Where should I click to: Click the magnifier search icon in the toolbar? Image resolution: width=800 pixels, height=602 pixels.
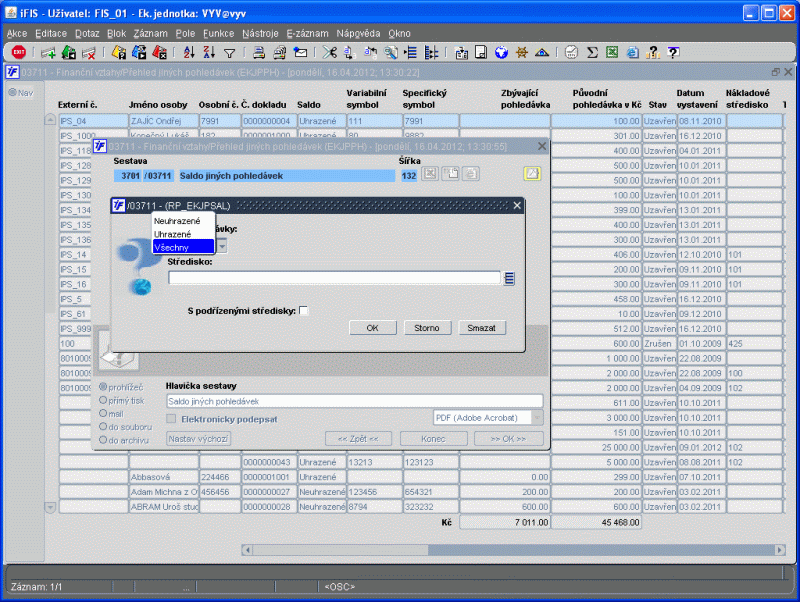point(391,52)
